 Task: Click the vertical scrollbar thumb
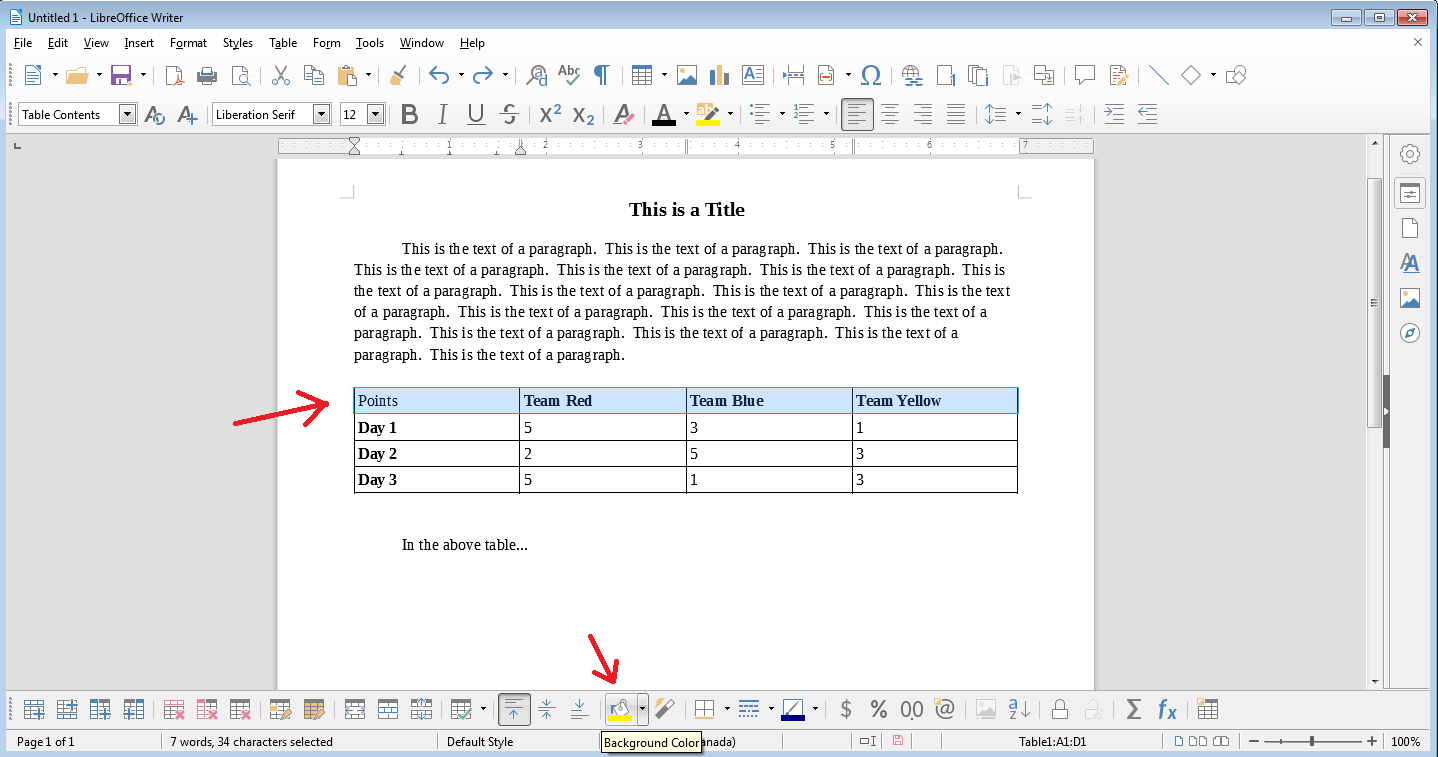[1374, 303]
